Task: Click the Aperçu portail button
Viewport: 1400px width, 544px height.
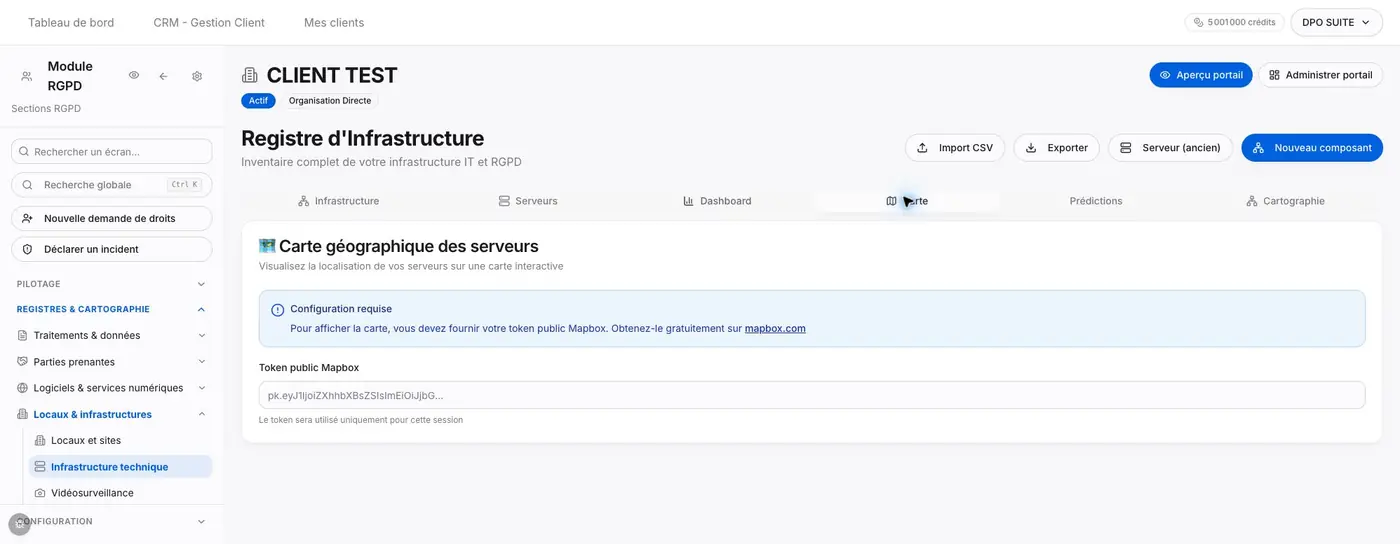Action: (1200, 75)
